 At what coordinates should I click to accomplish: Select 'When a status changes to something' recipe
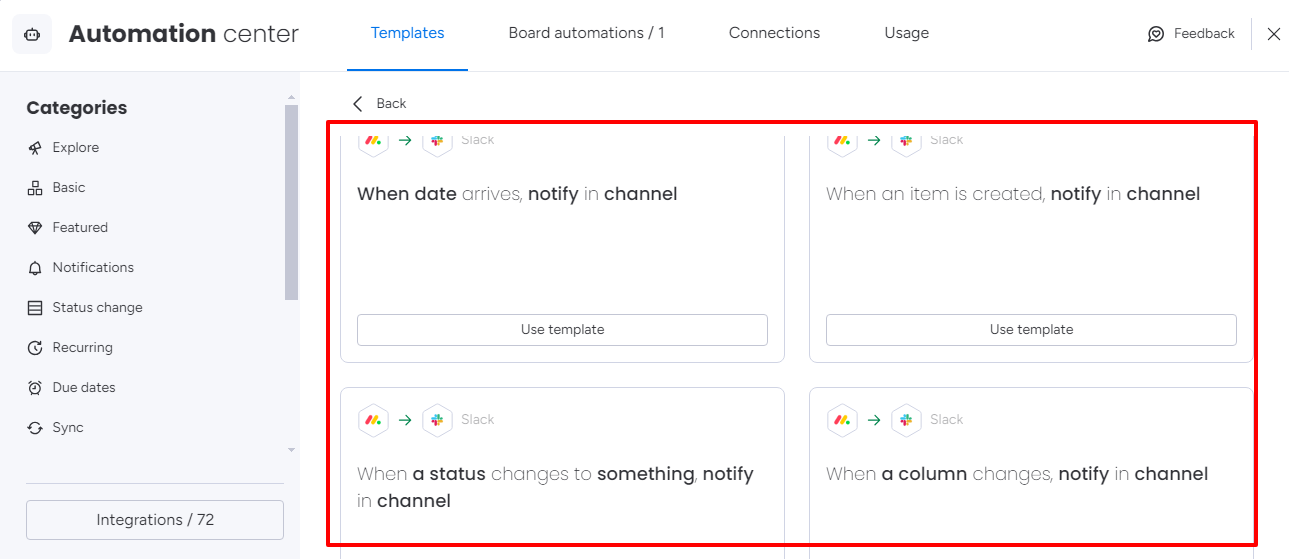pyautogui.click(x=555, y=487)
